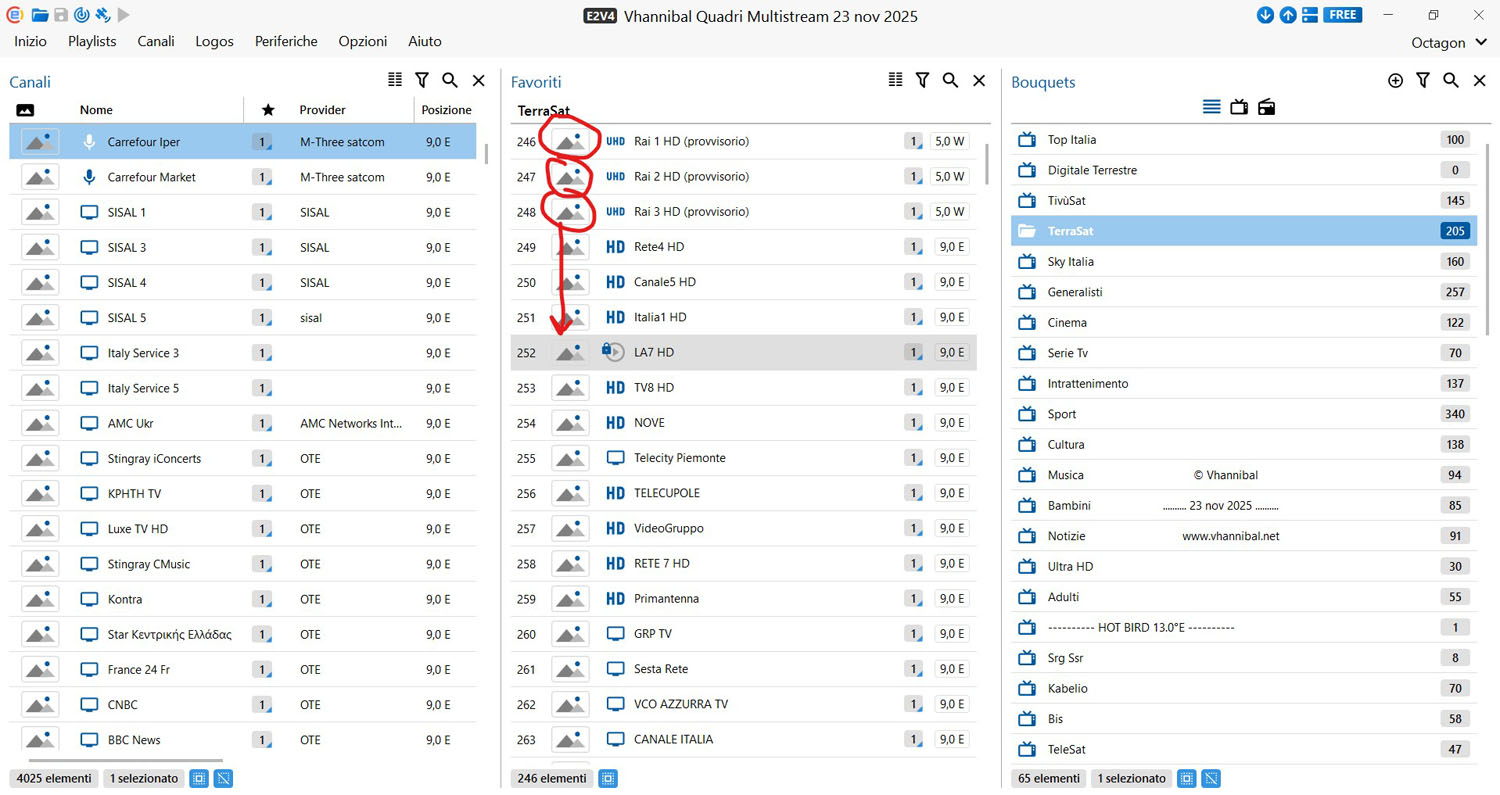
Task: Open the Aiuto menu
Action: (425, 41)
